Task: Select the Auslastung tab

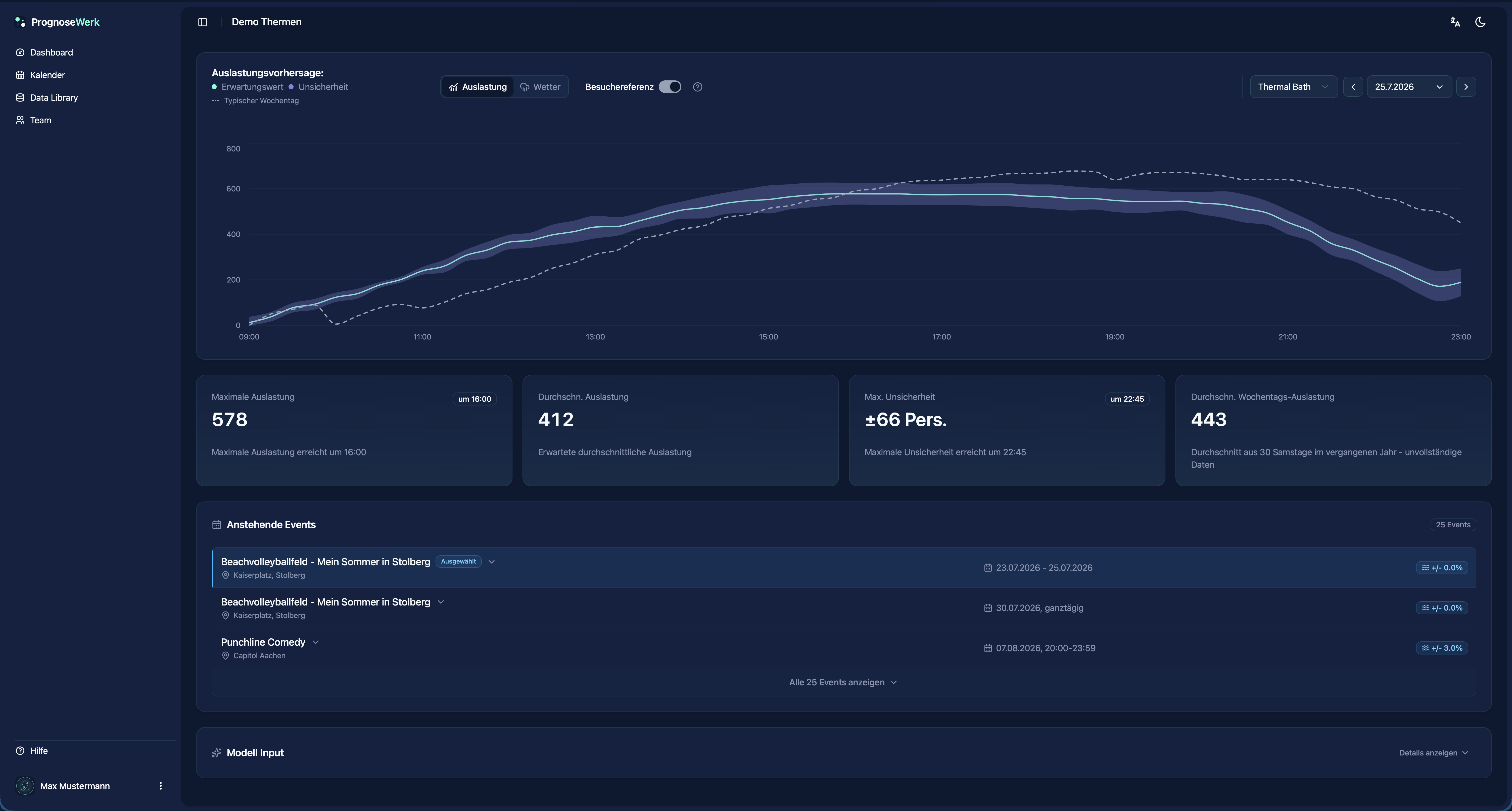Action: 478,87
